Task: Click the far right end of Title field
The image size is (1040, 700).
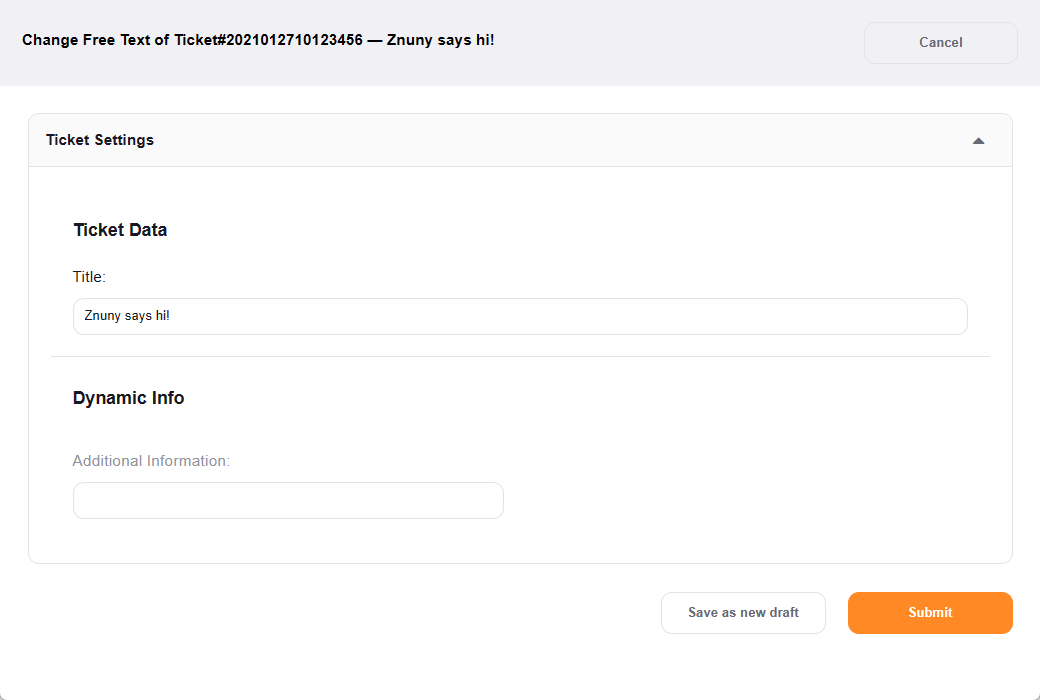Action: 955,316
